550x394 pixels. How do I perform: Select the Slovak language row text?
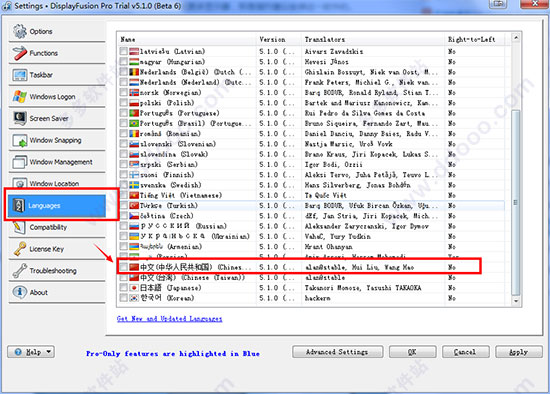click(x=174, y=154)
